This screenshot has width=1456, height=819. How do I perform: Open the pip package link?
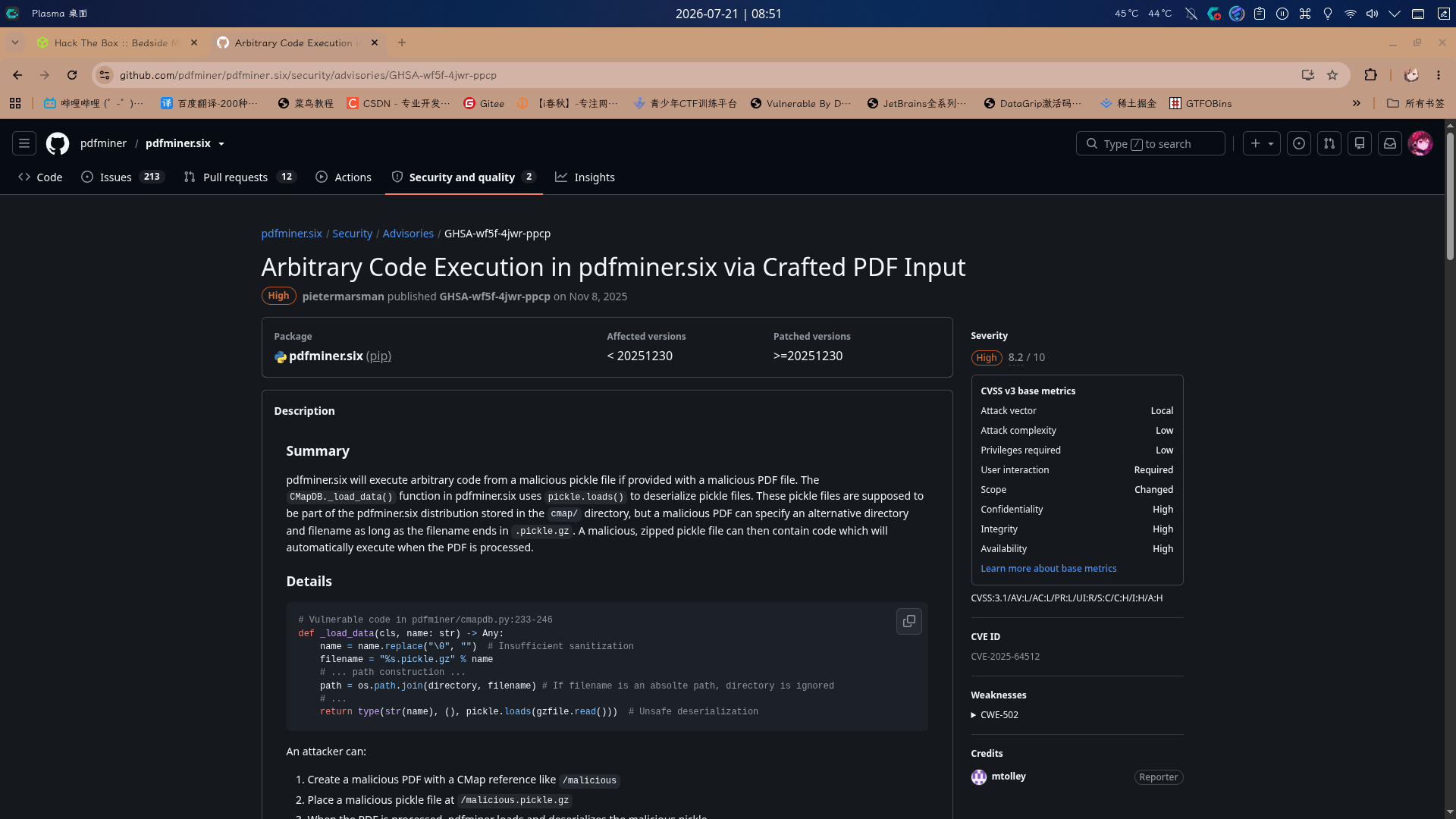click(378, 356)
